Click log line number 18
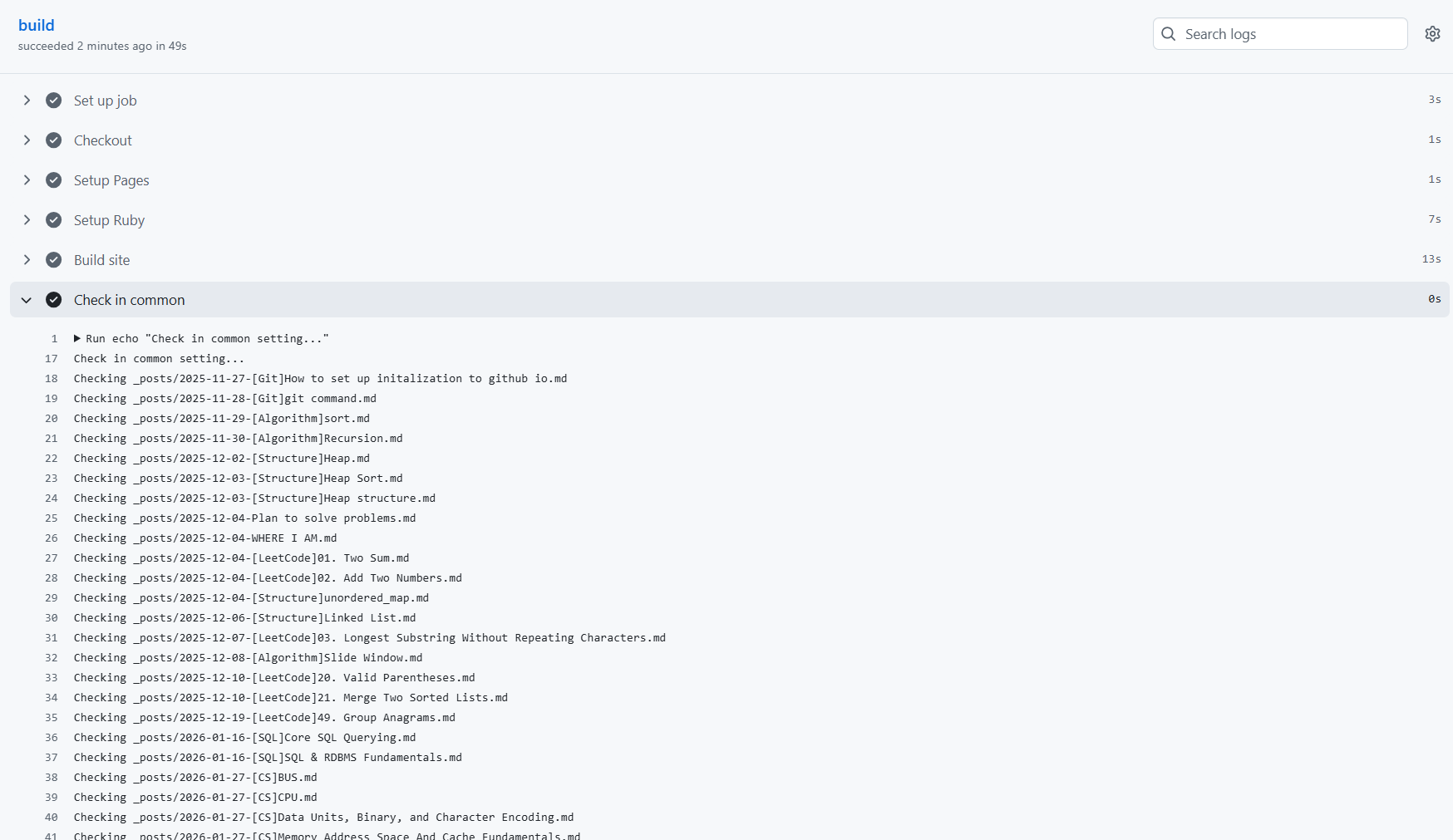 pos(52,379)
